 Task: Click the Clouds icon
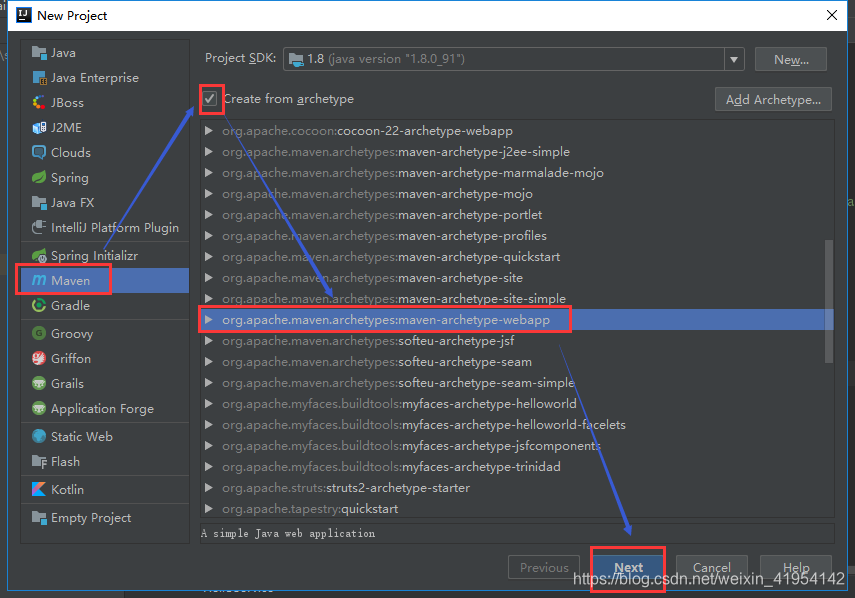coord(39,152)
